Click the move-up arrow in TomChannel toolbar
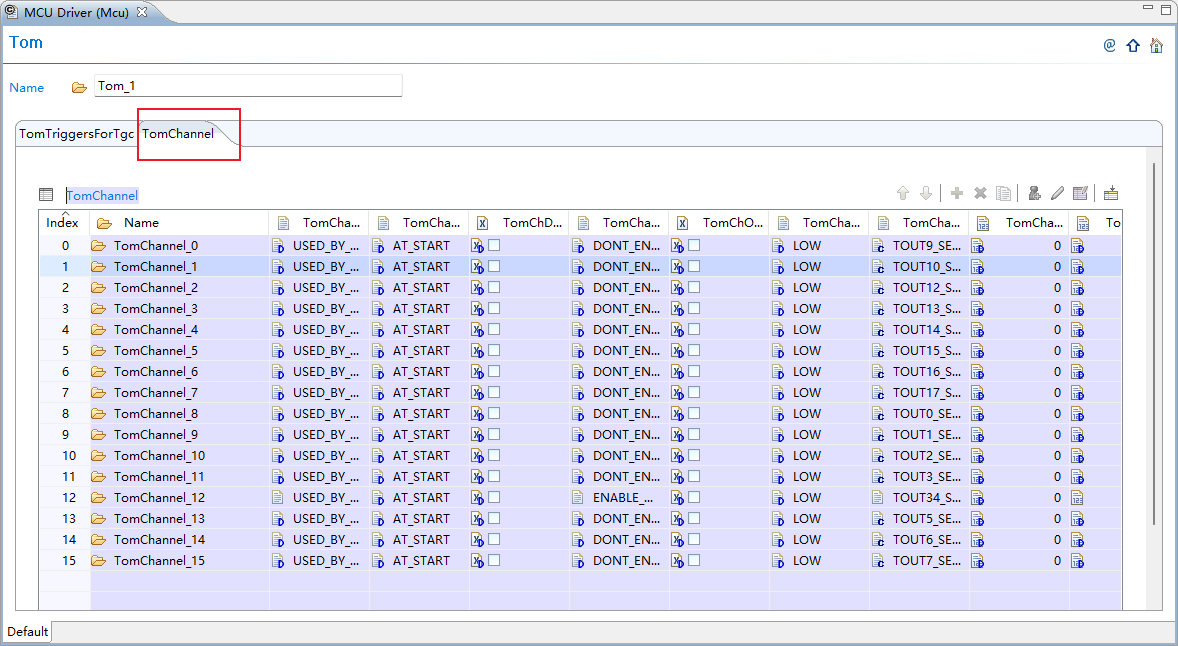The width and height of the screenshot is (1178, 646). click(903, 194)
